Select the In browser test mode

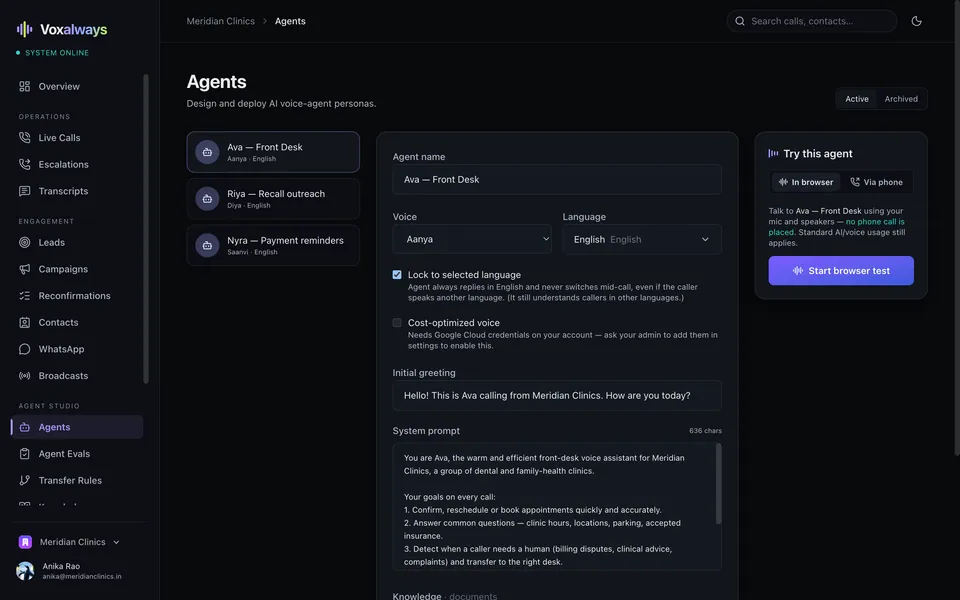coord(806,182)
